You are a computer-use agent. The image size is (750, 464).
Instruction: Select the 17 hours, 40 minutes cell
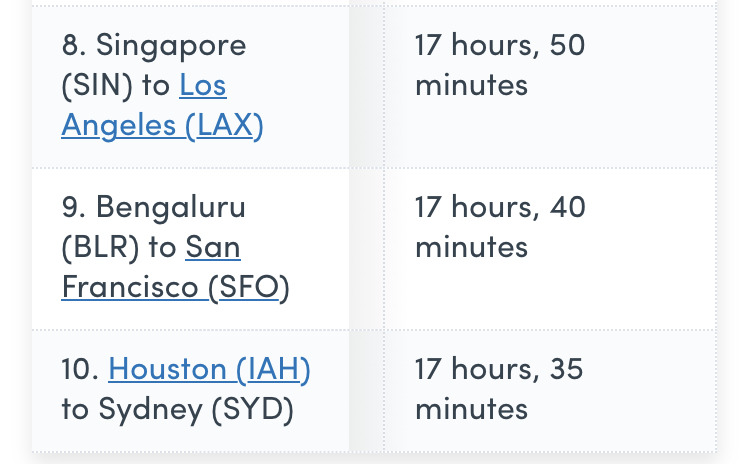550,249
